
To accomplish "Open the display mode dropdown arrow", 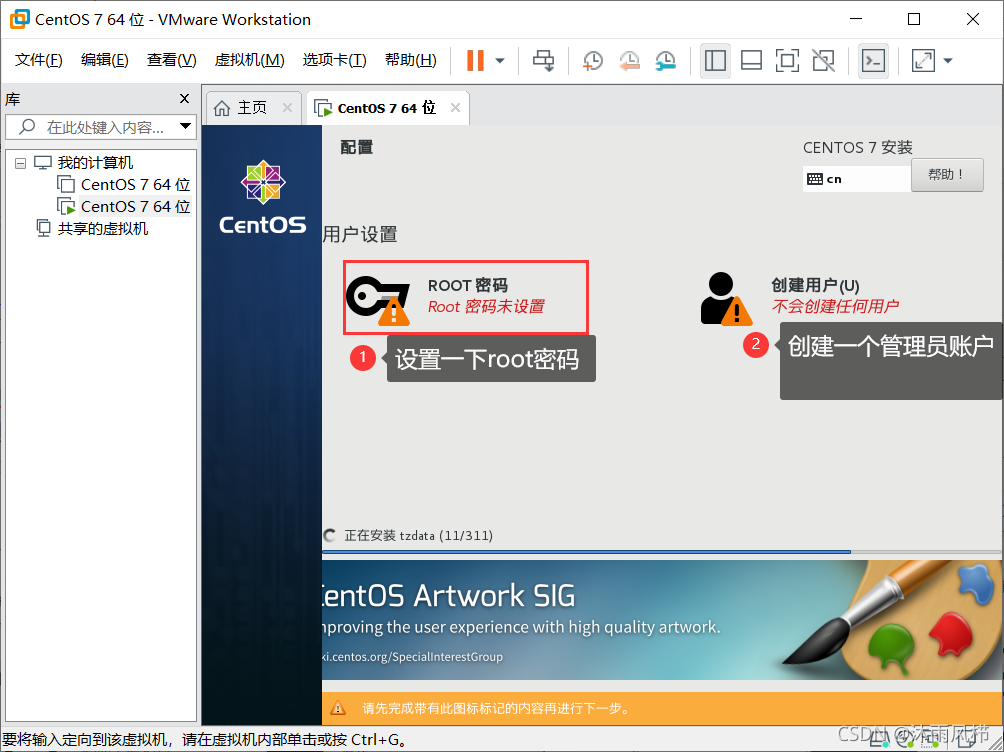I will (x=946, y=60).
